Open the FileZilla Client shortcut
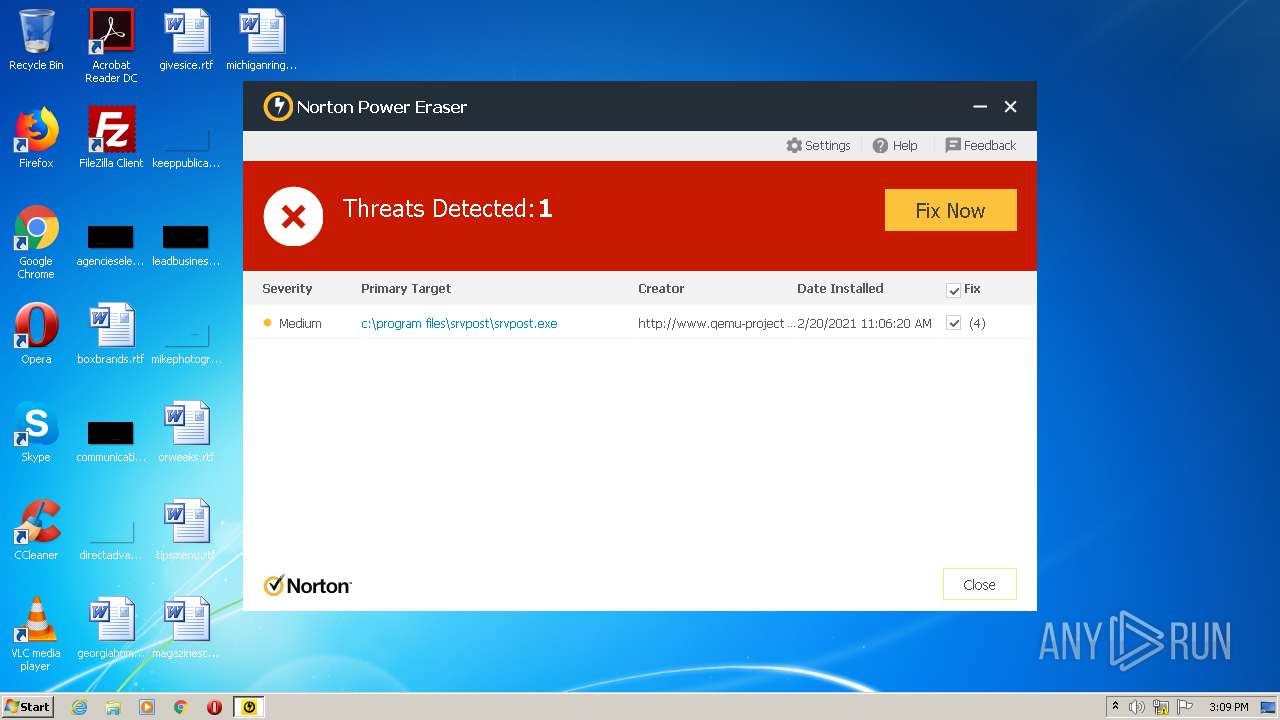Screen dimensions: 1280x720 coord(111,138)
